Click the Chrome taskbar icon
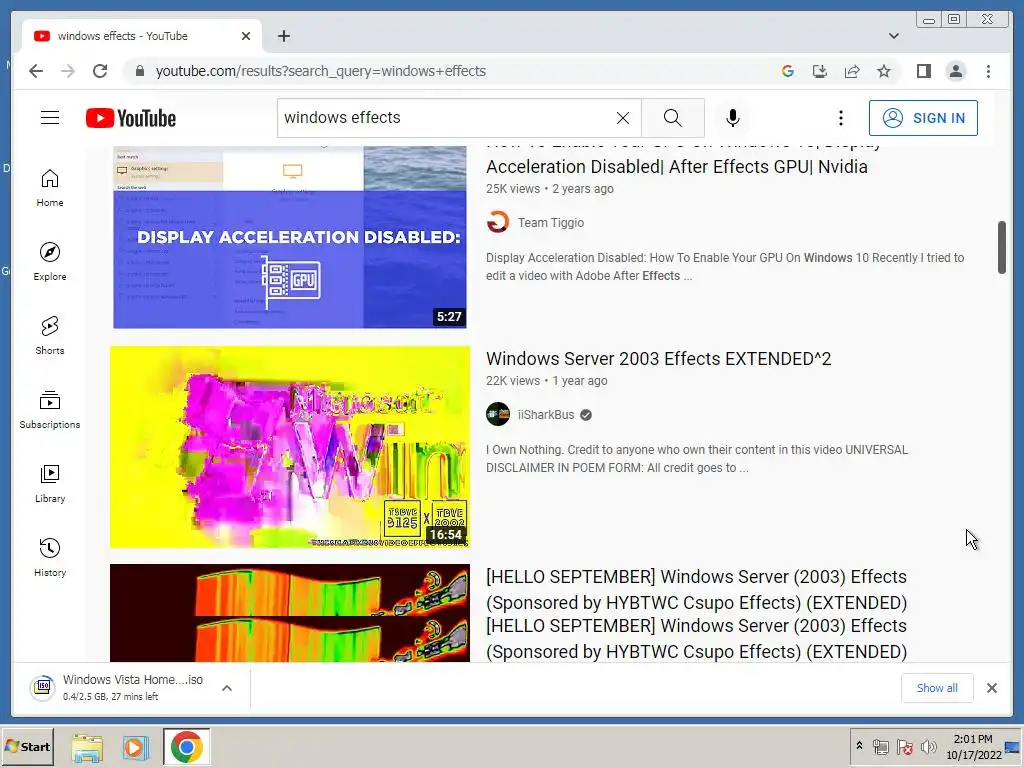The image size is (1024, 768). pos(186,747)
